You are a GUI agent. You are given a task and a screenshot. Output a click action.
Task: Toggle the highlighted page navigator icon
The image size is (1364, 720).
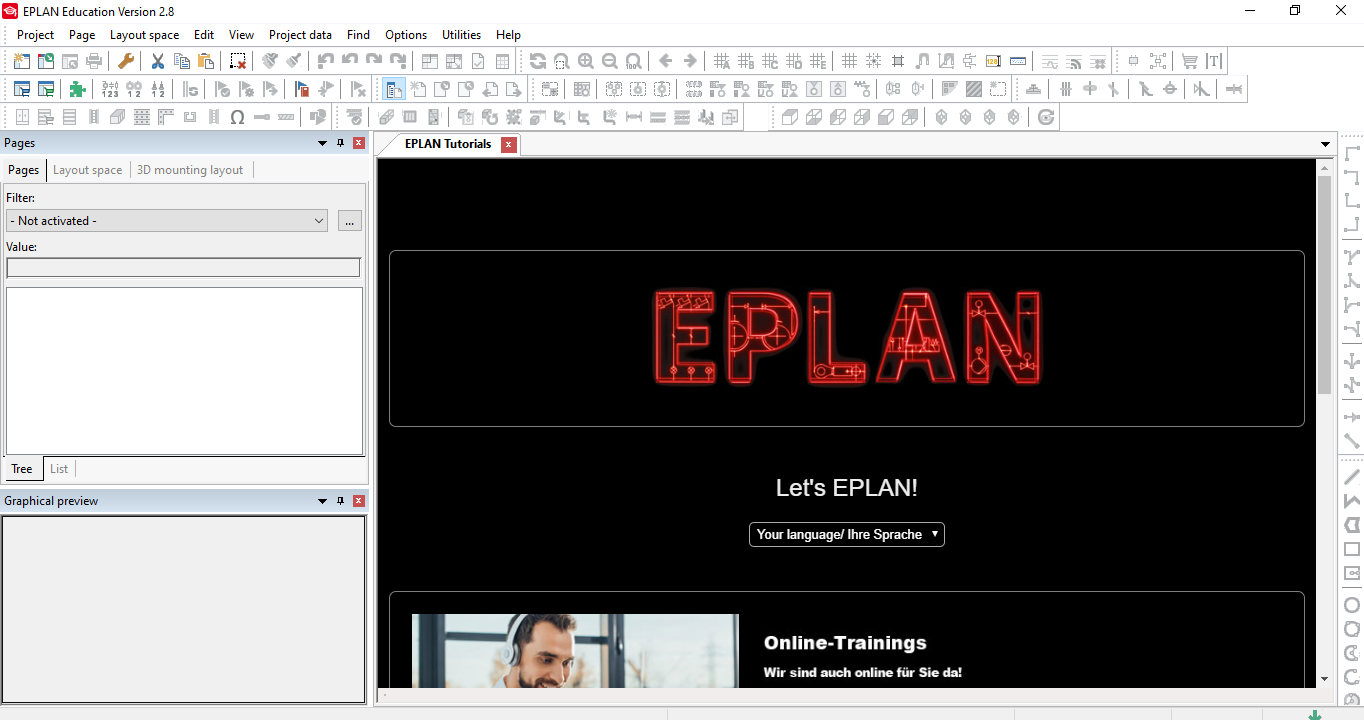click(394, 89)
